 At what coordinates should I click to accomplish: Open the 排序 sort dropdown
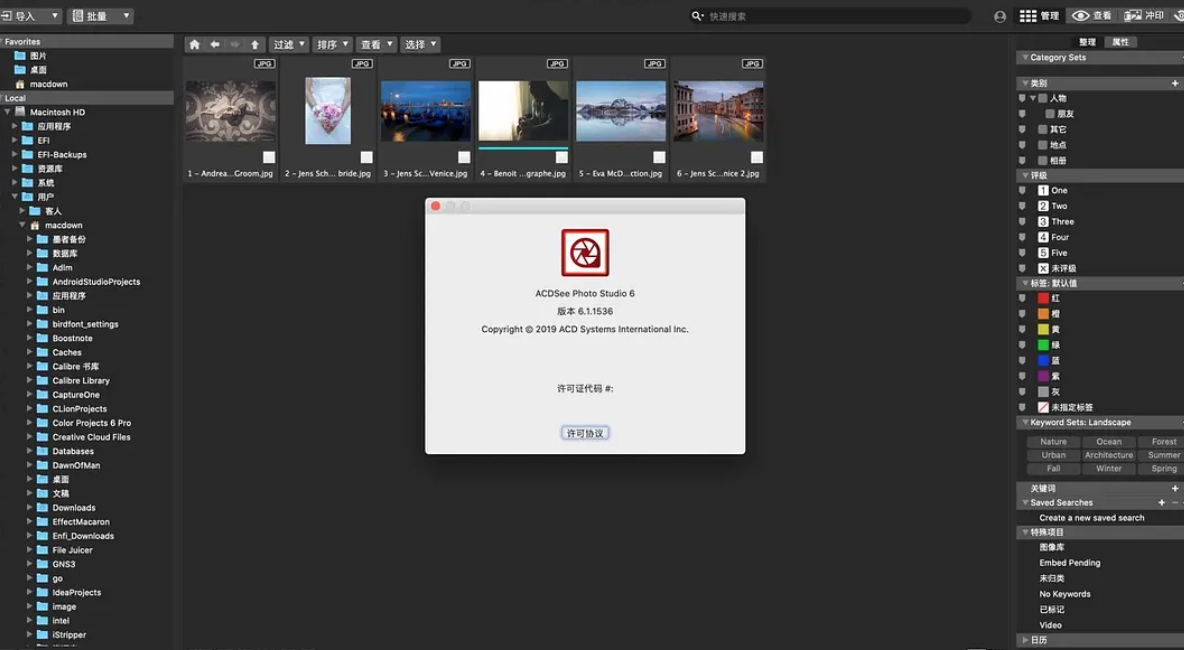331,45
